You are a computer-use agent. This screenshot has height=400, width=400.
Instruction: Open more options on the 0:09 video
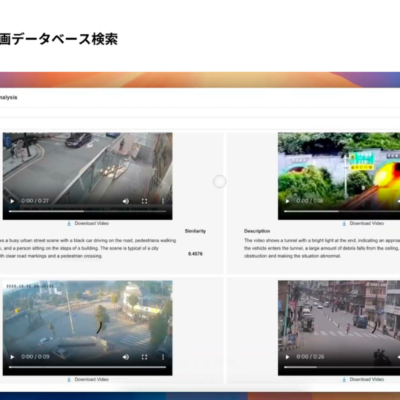[x=163, y=357]
